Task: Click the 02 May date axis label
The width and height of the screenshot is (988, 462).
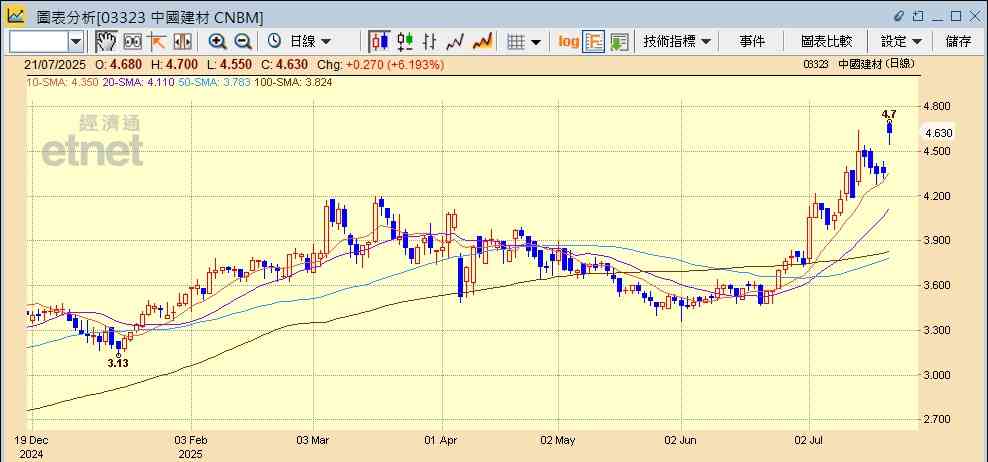Action: tap(558, 441)
